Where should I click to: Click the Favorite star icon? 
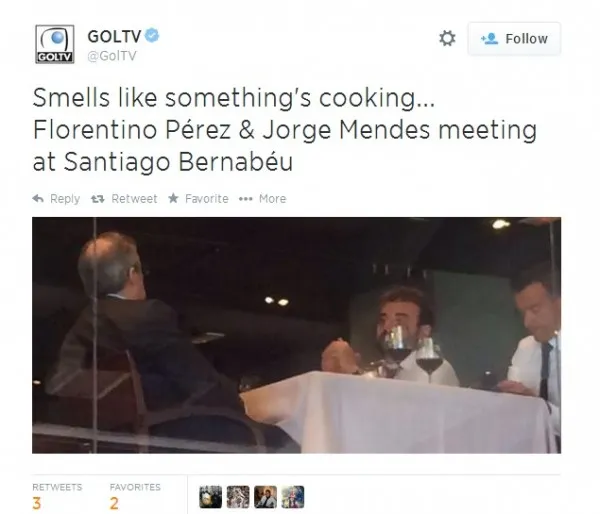point(173,198)
